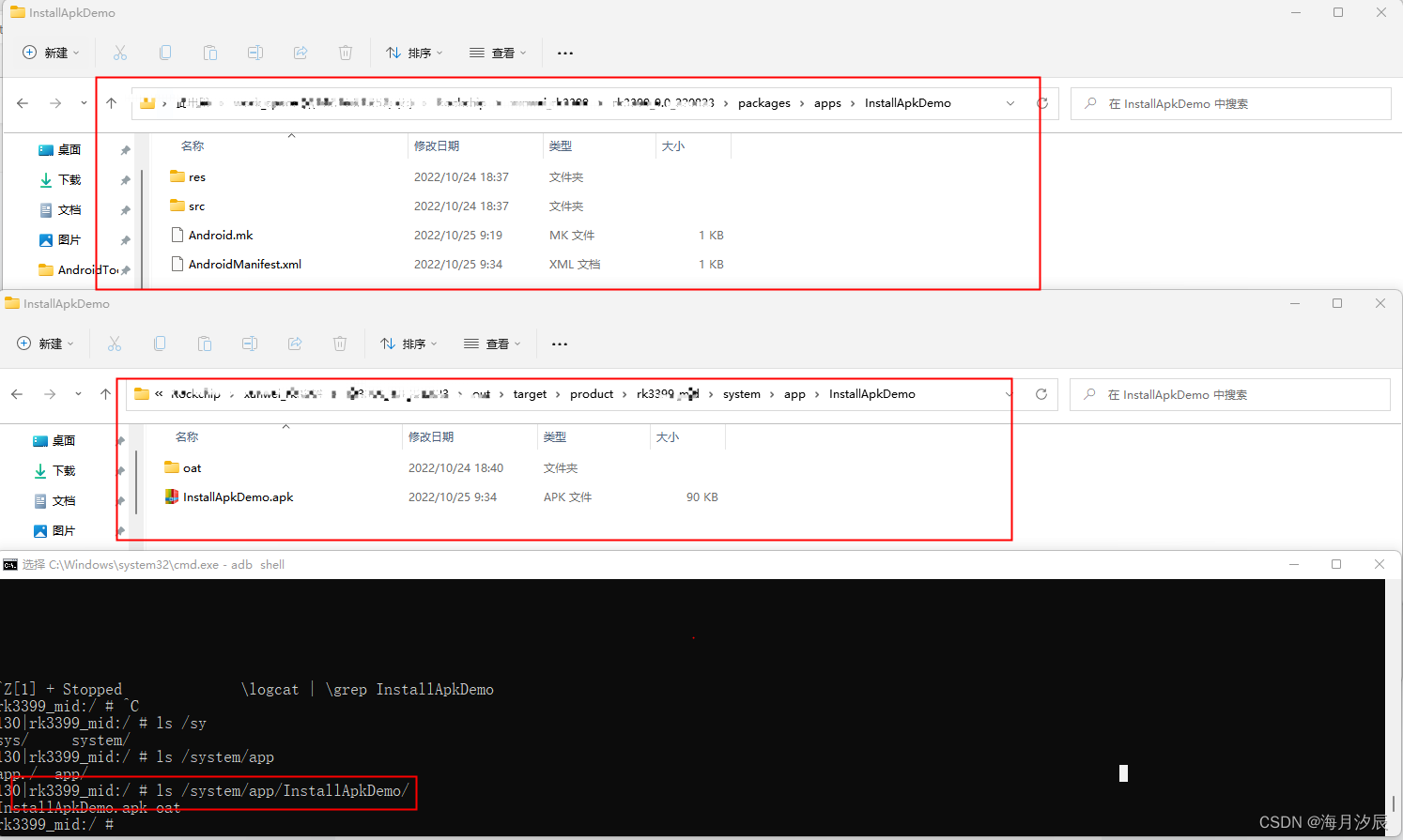1403x840 pixels.
Task: Toggle sort order via the 名称 column header
Action: 192,146
